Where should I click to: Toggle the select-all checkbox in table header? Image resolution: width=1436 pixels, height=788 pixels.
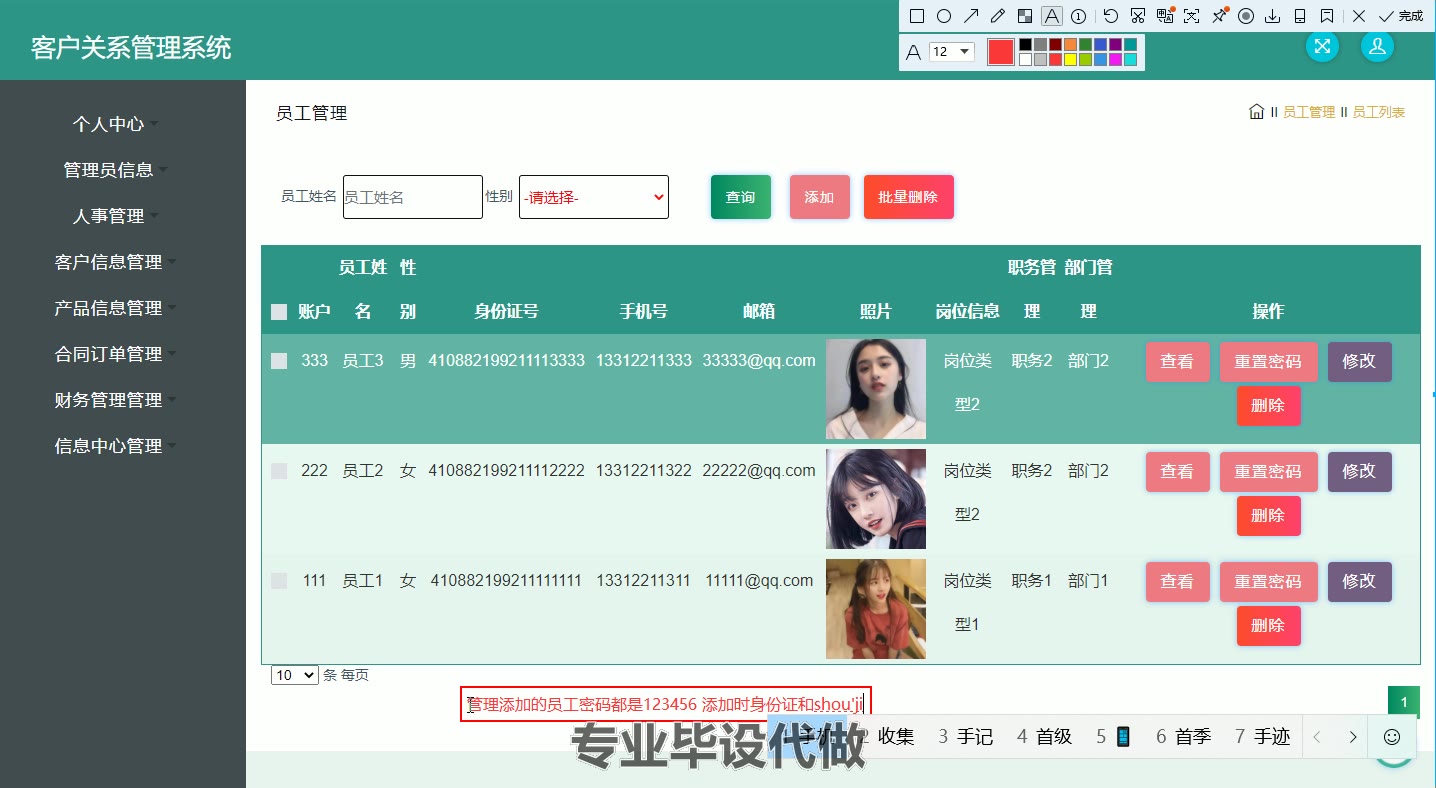279,312
